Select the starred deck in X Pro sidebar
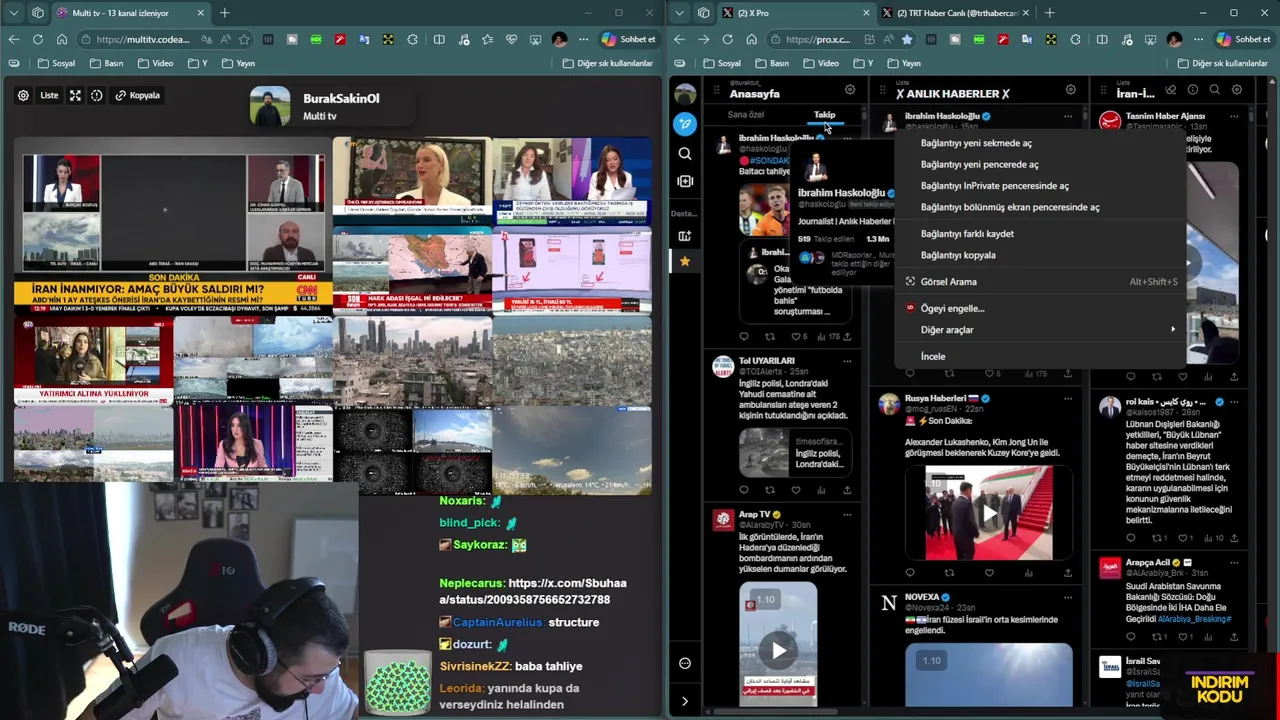Viewport: 1280px width, 720px height. click(x=685, y=261)
